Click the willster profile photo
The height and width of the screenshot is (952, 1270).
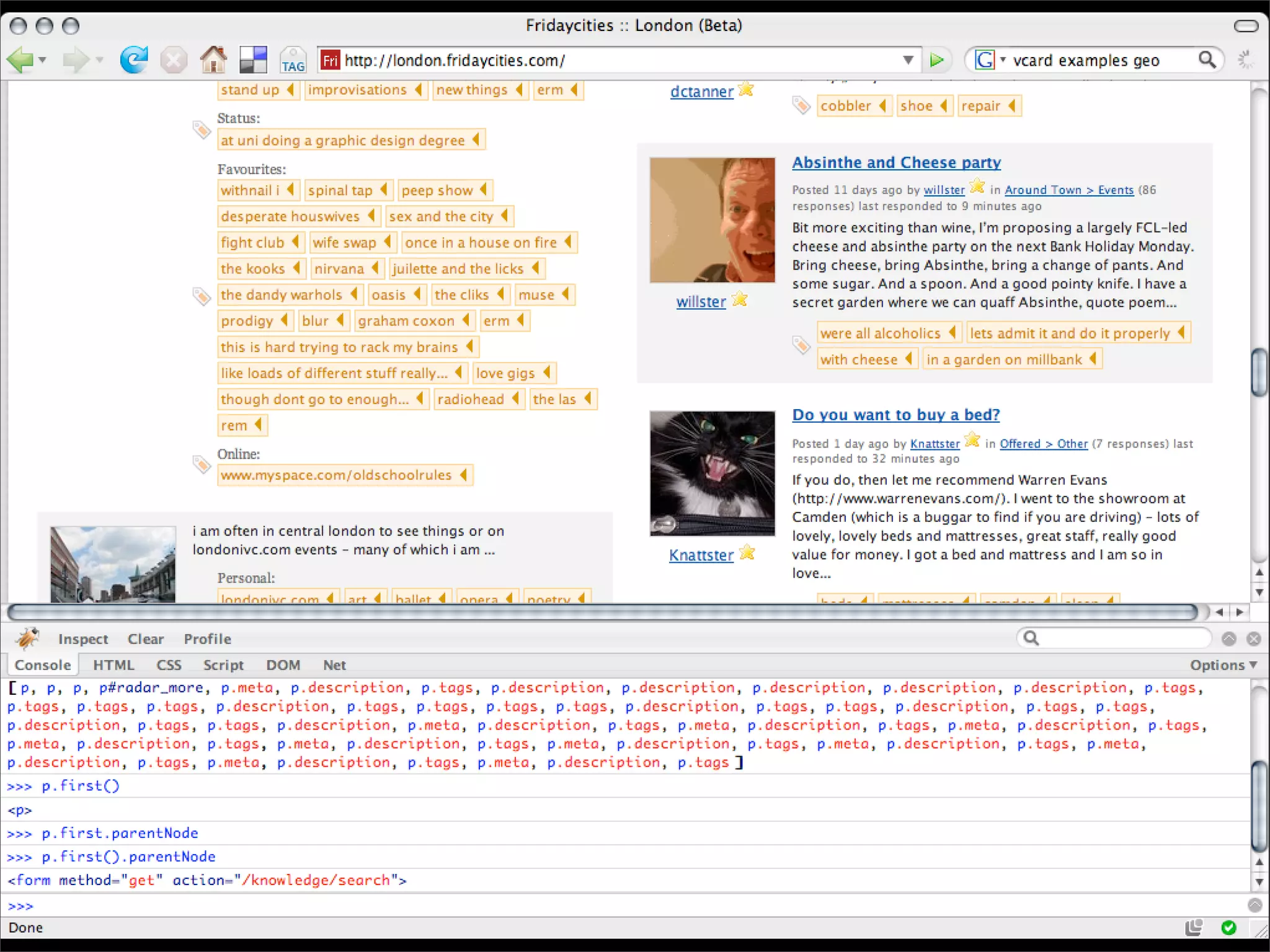pos(712,220)
